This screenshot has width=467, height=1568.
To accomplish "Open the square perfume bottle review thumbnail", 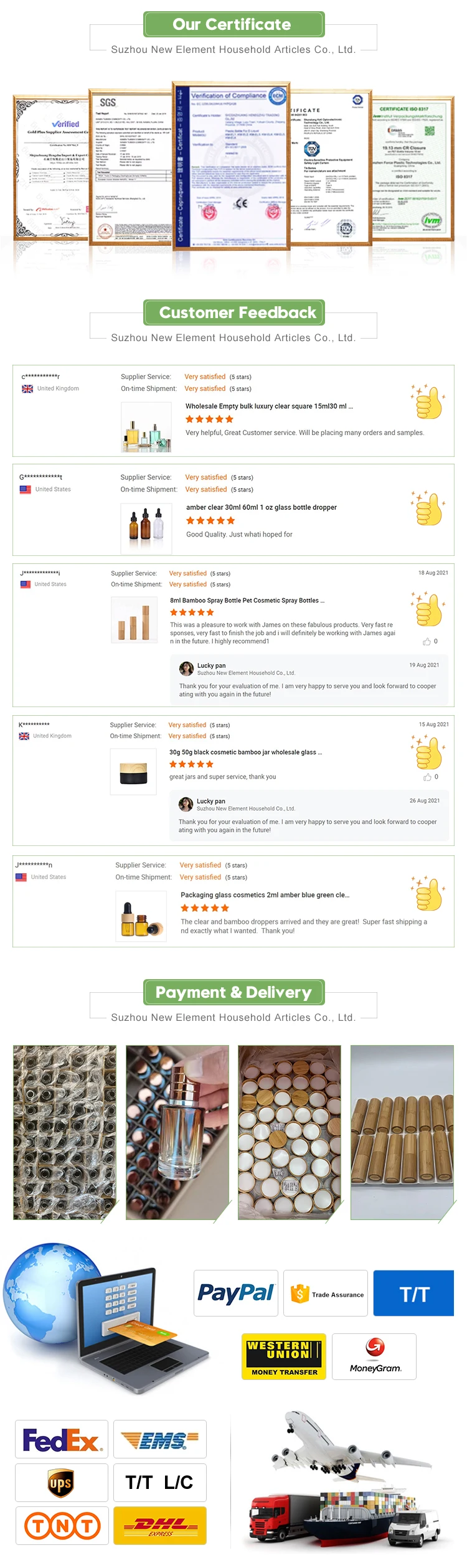I will coord(146,426).
